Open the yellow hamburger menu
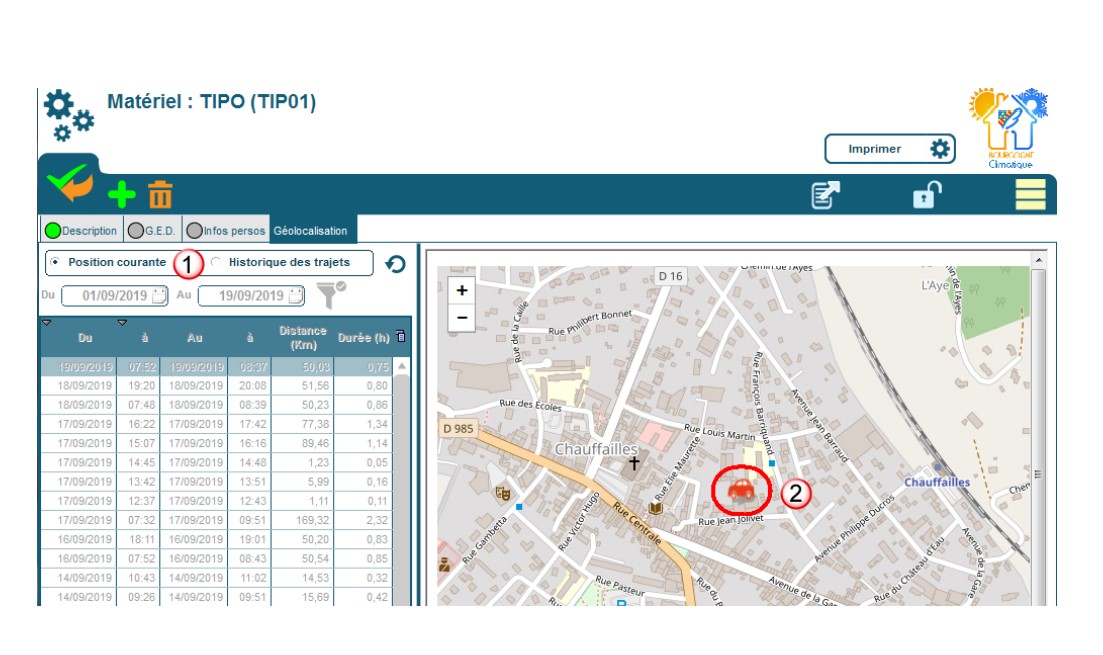This screenshot has height=655, width=1103. [x=1030, y=195]
